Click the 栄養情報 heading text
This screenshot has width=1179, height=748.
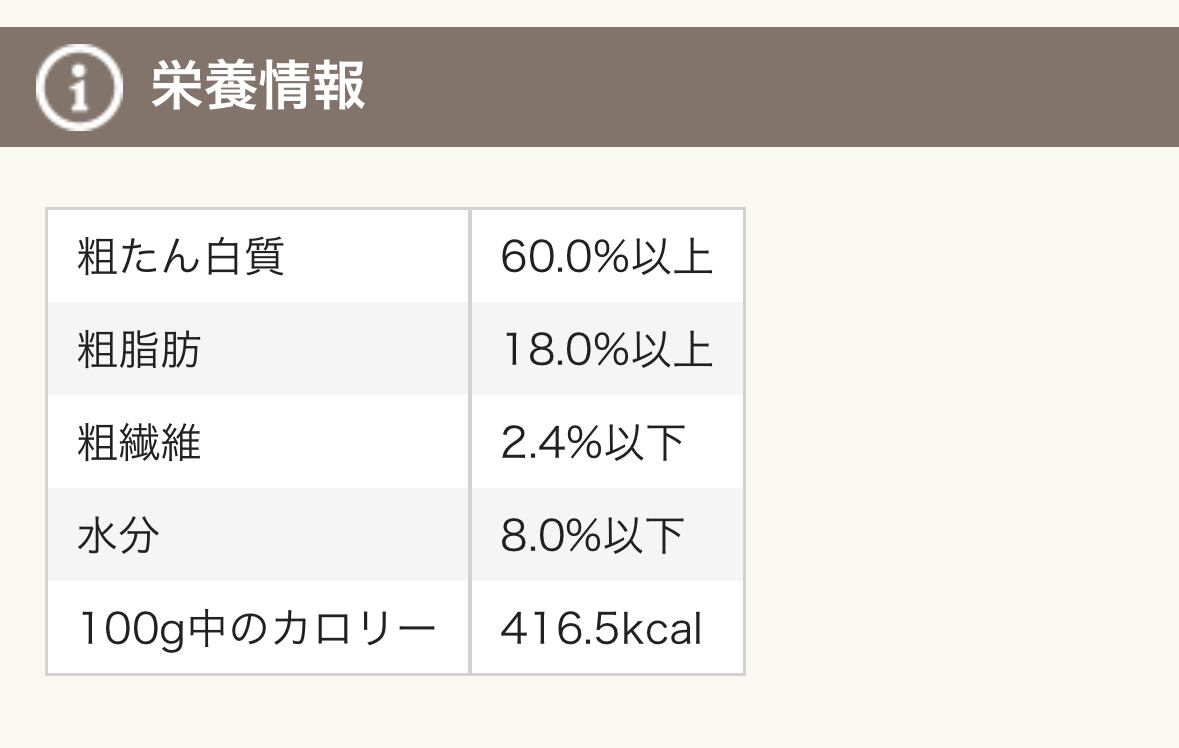(x=258, y=86)
